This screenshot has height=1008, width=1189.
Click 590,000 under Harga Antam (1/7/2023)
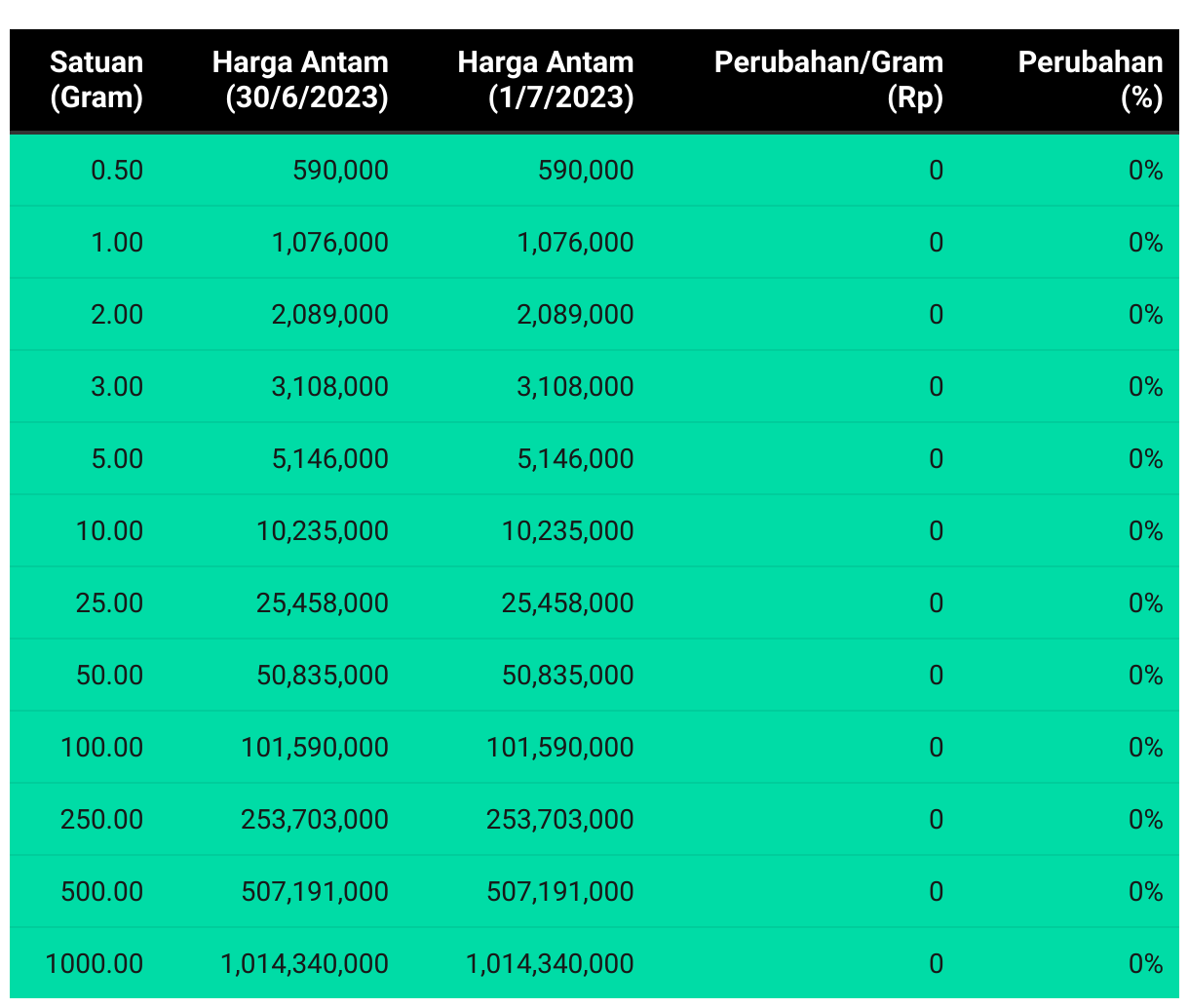(587, 171)
